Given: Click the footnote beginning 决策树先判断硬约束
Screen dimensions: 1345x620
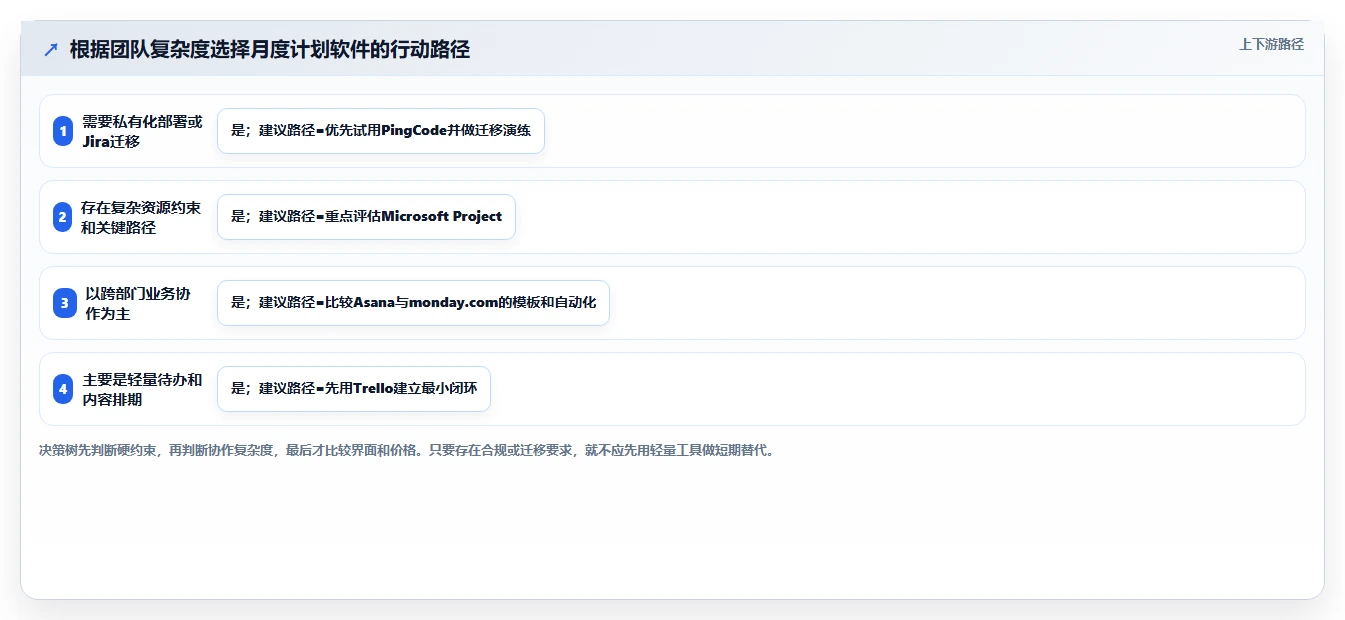Looking at the screenshot, I should click(407, 451).
